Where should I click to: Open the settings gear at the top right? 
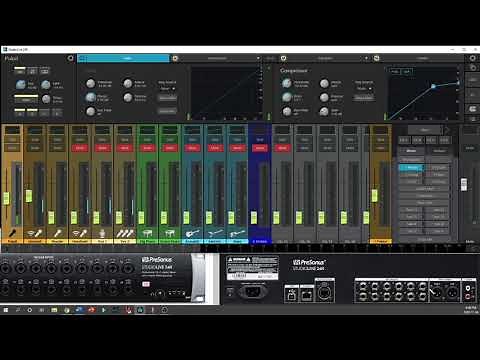coord(472,58)
